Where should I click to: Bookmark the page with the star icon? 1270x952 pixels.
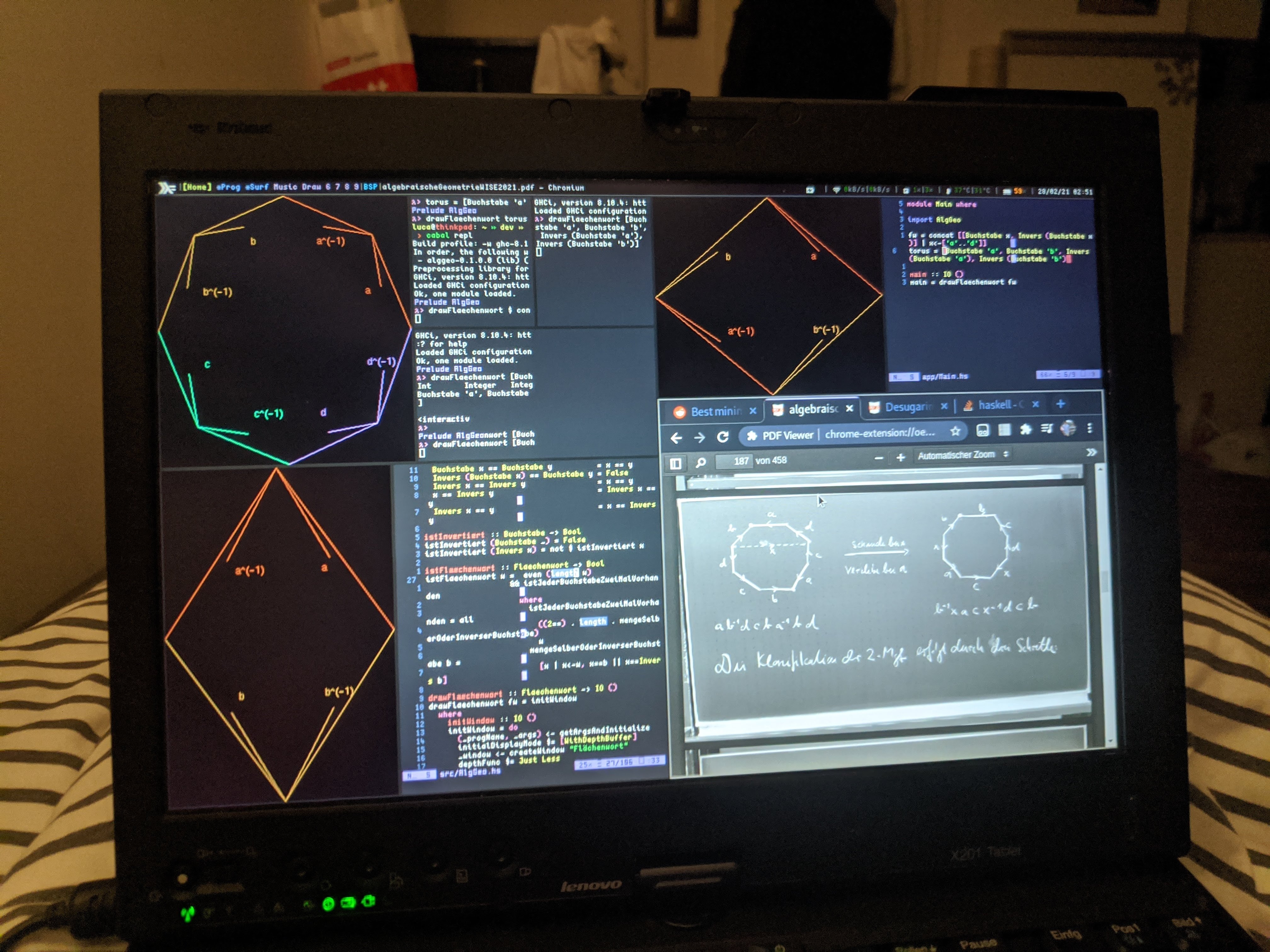tap(955, 431)
